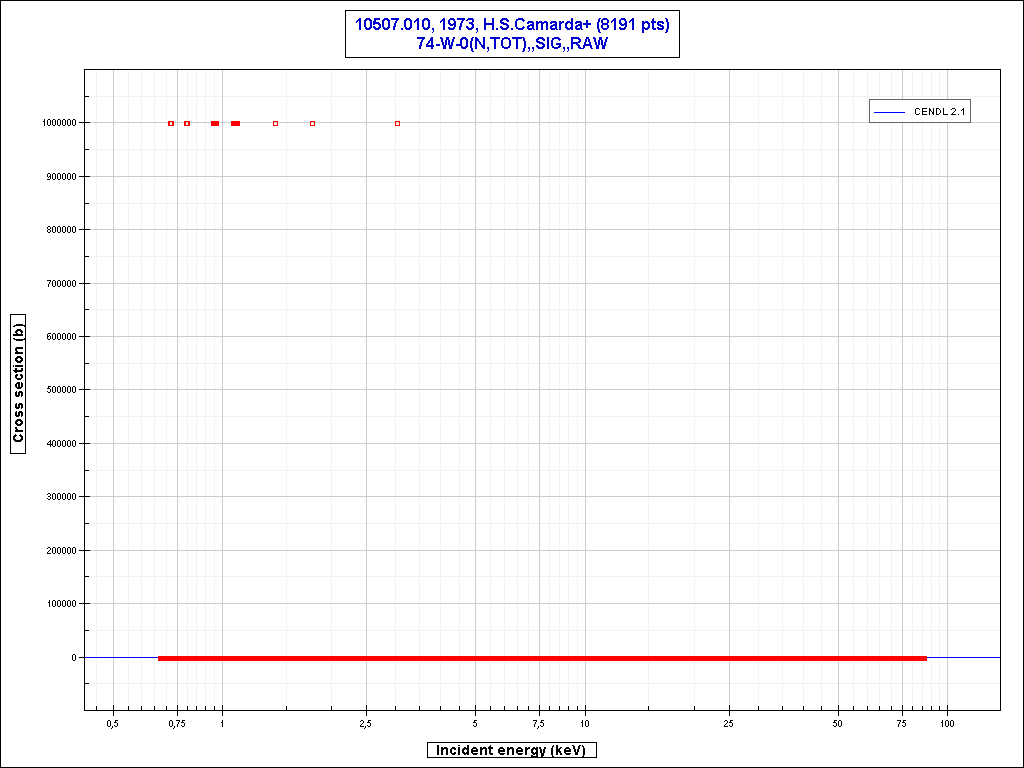Click the 50 tick label on the x-axis
Image resolution: width=1024 pixels, height=768 pixels.
(x=838, y=722)
